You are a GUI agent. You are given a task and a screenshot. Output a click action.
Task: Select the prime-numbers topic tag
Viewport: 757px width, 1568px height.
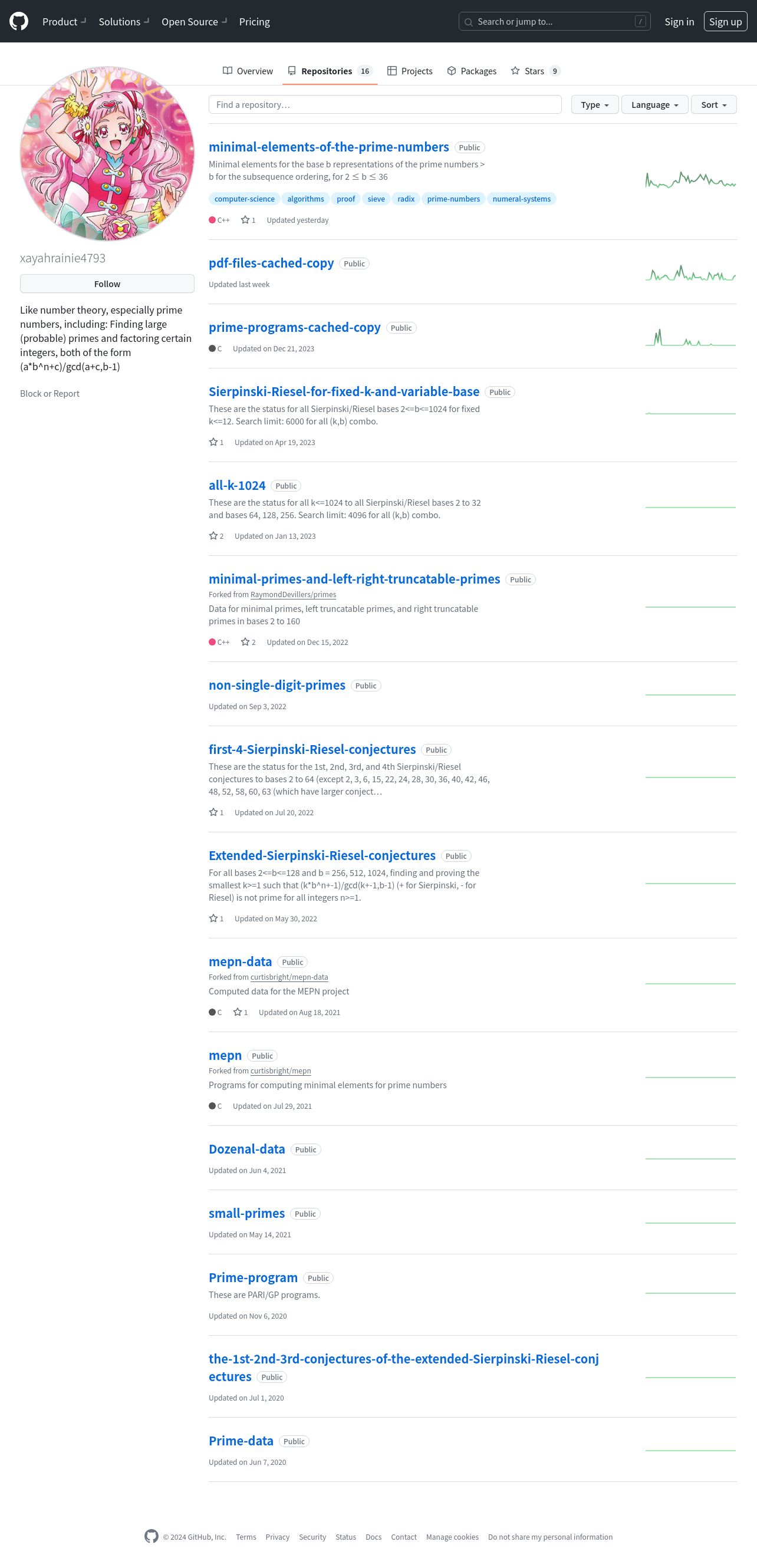453,199
